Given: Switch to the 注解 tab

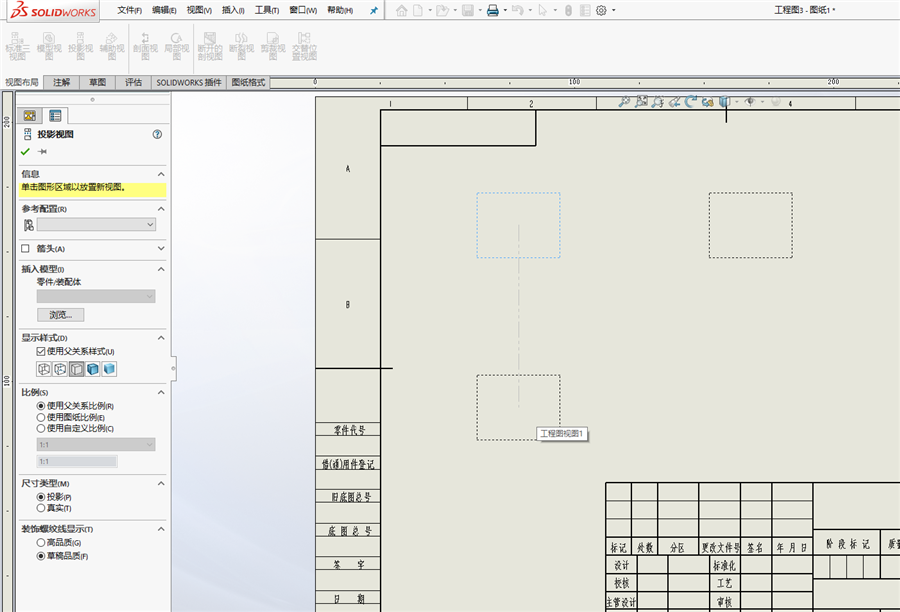Looking at the screenshot, I should [x=61, y=83].
